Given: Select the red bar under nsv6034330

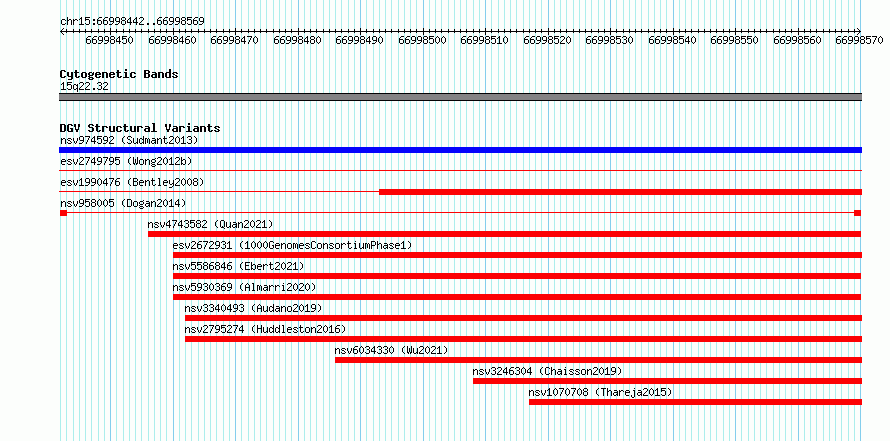Looking at the screenshot, I should tap(598, 360).
